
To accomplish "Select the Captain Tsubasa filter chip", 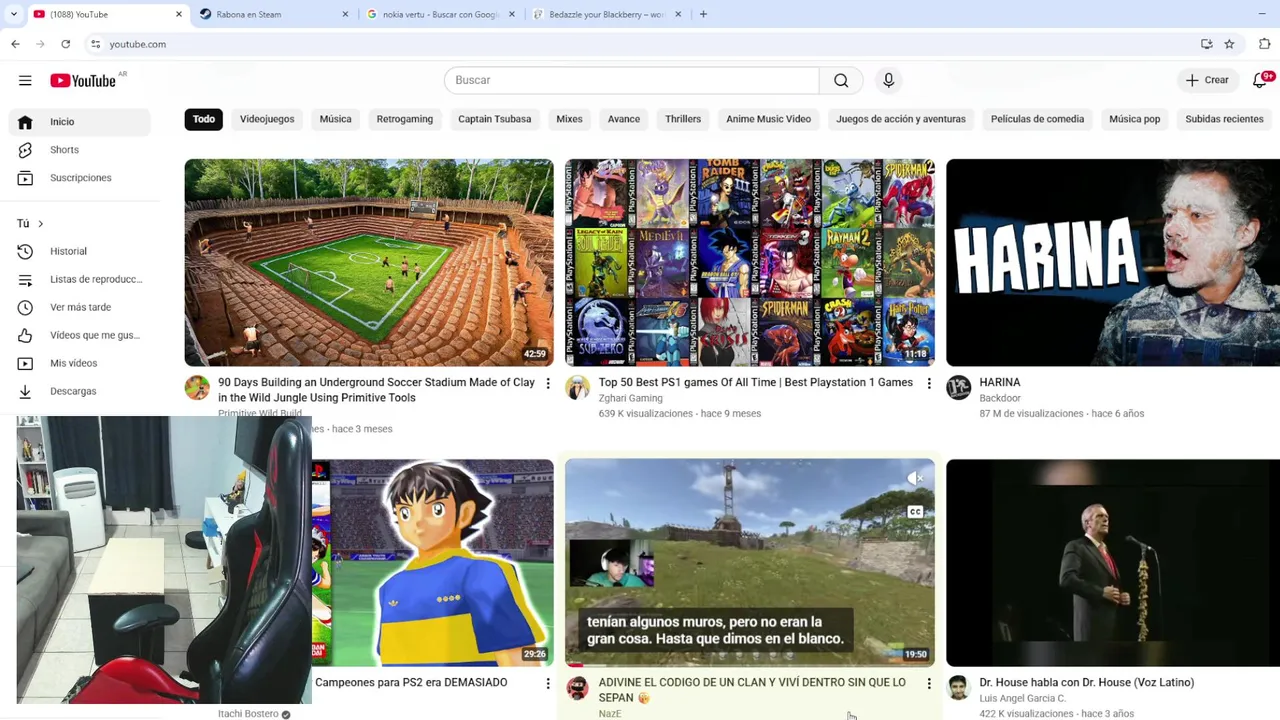I will tap(494, 119).
